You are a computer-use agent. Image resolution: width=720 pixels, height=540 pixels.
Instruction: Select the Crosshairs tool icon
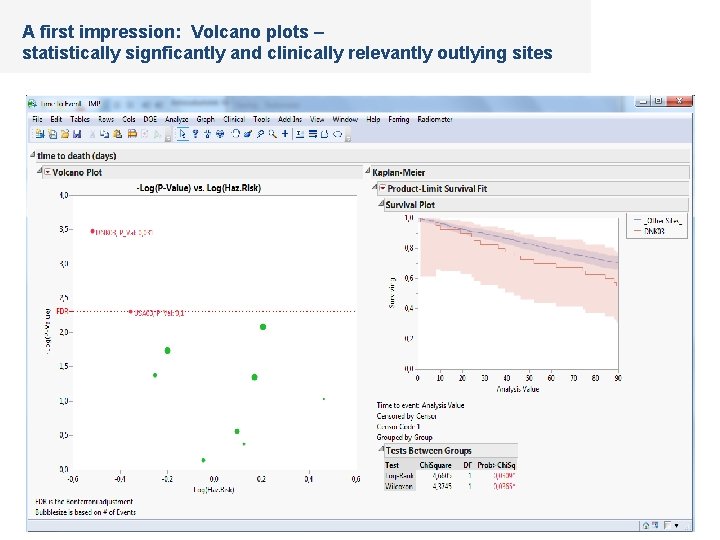click(x=285, y=134)
